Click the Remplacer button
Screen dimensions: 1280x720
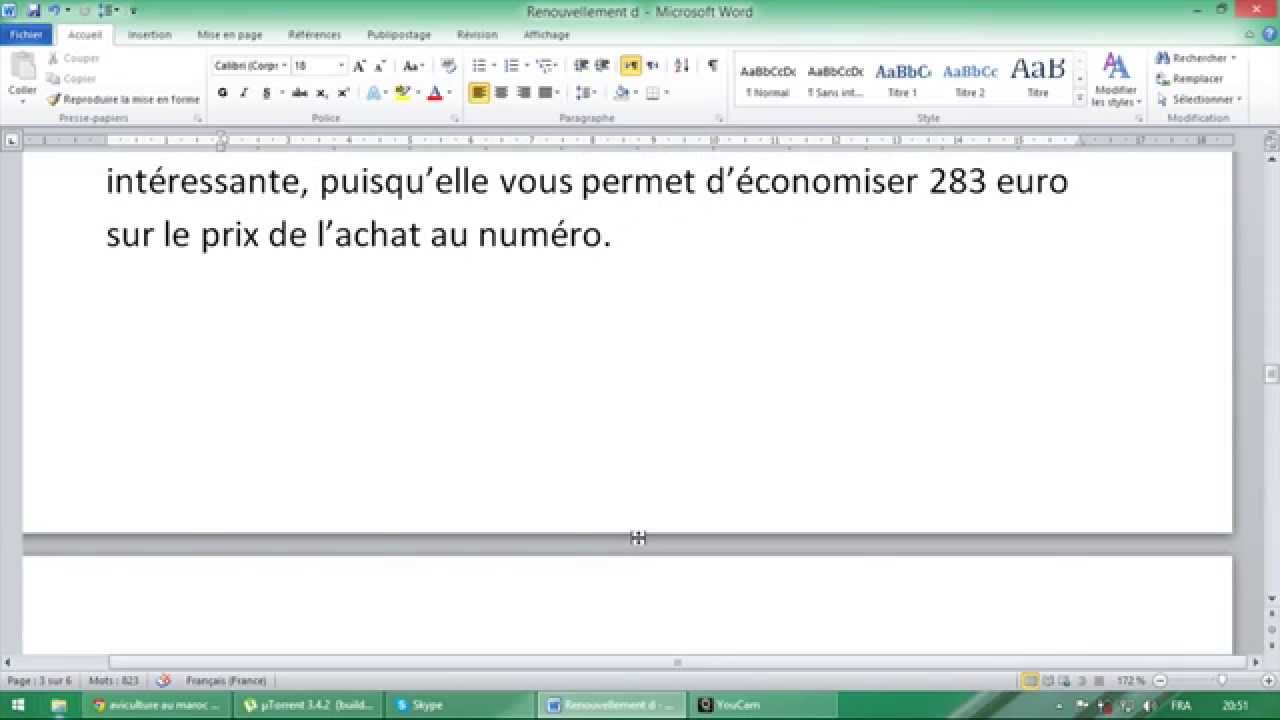coord(1190,79)
